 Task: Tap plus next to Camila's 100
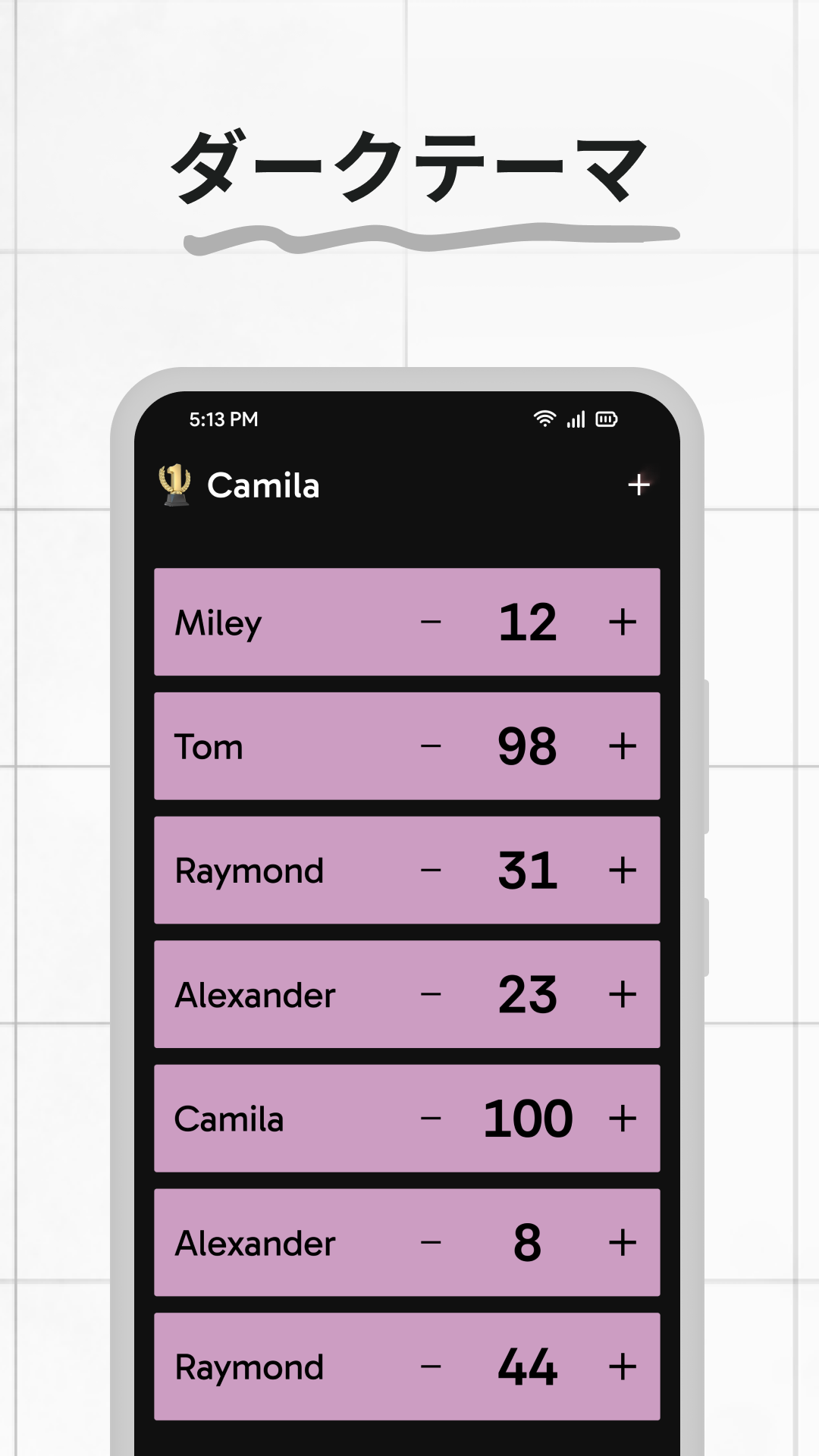point(622,1119)
